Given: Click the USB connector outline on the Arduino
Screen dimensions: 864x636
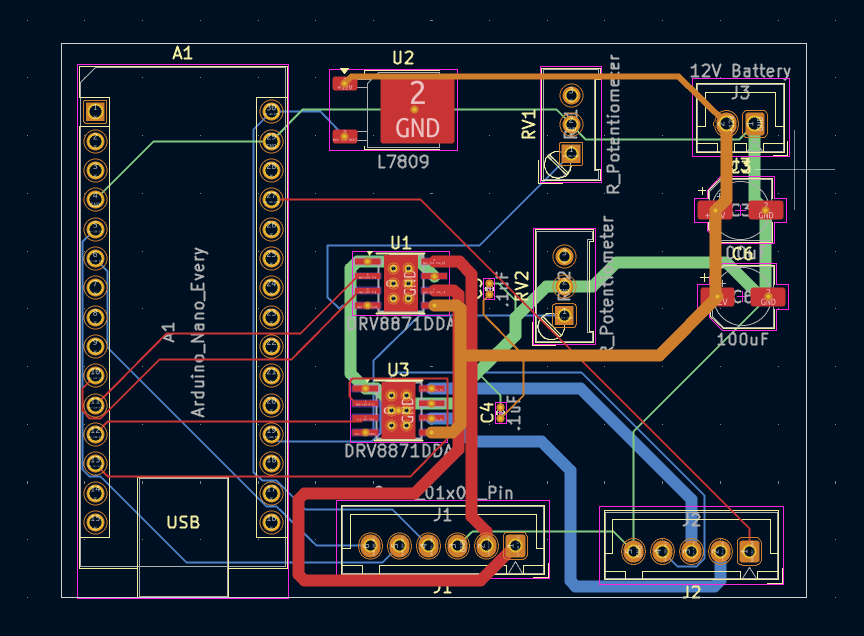Looking at the screenshot, I should click(x=183, y=522).
